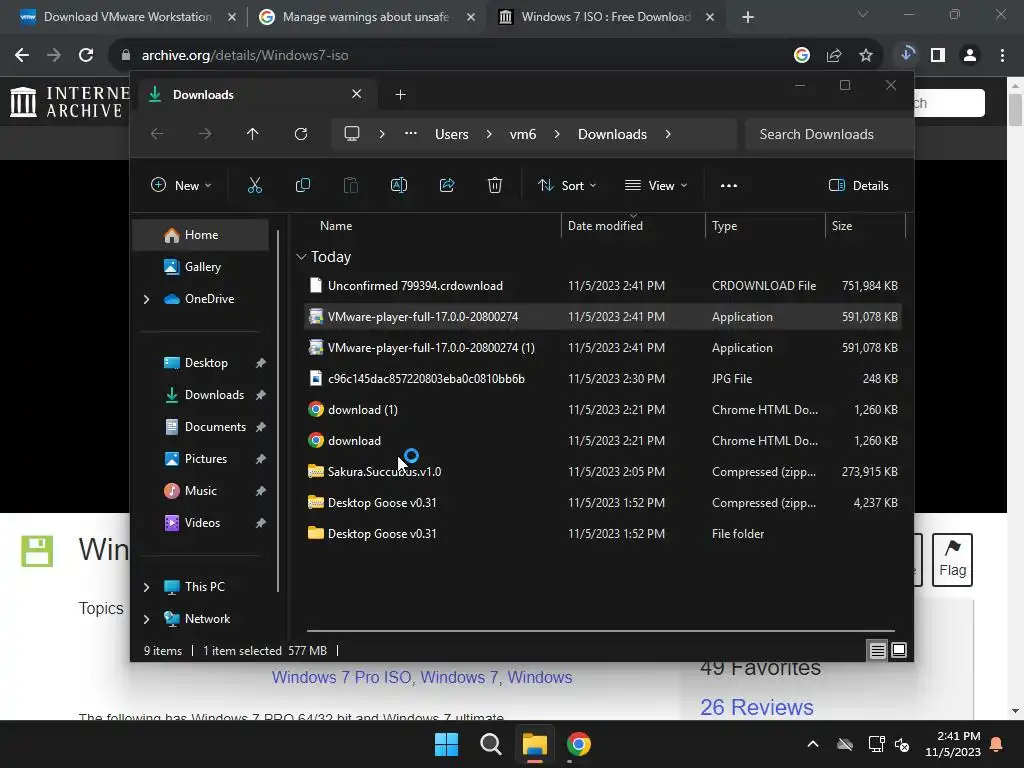Click the Share icon in Explorer toolbar
The height and width of the screenshot is (768, 1024).
pyautogui.click(x=447, y=185)
